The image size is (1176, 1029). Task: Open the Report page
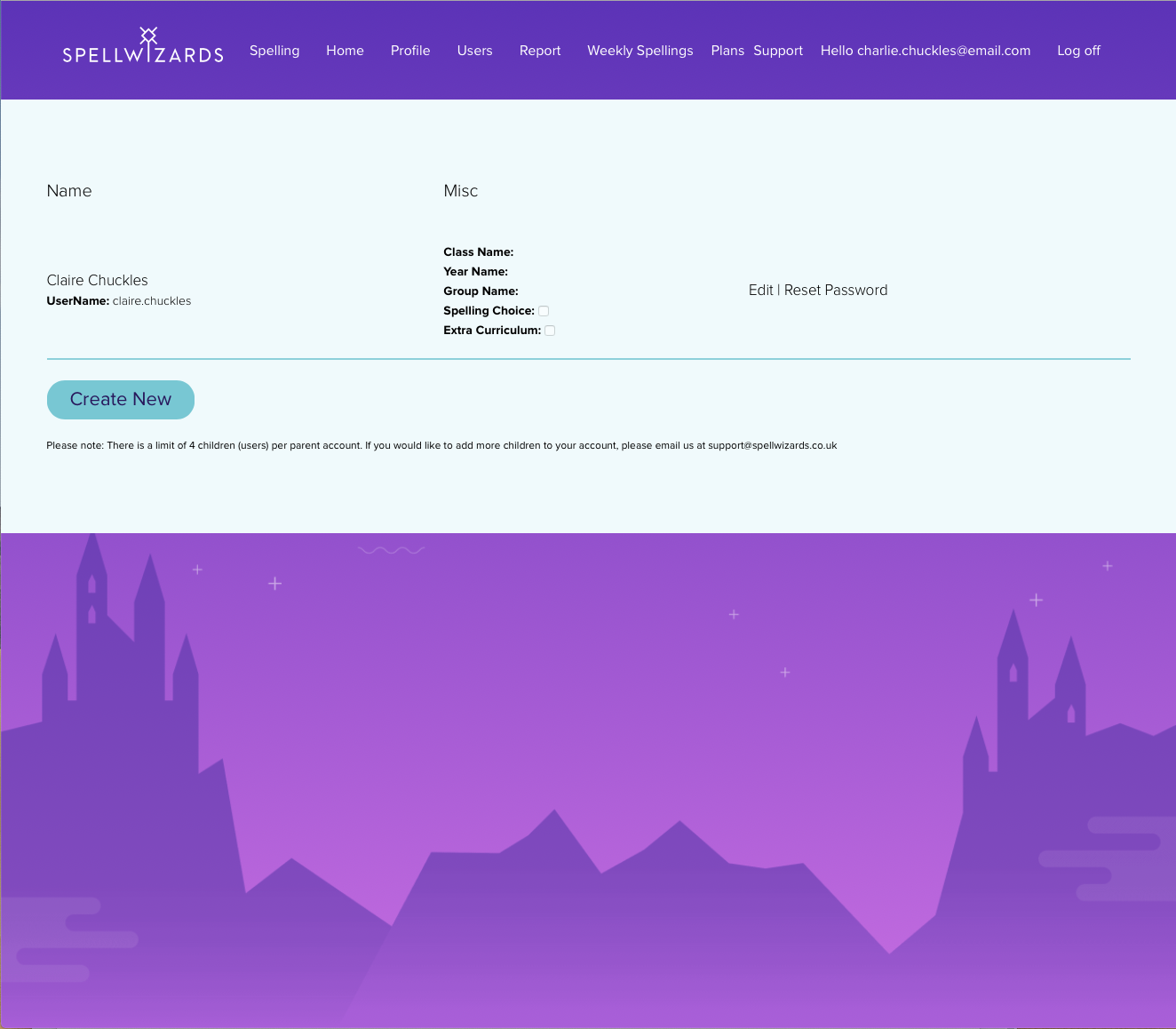(540, 51)
